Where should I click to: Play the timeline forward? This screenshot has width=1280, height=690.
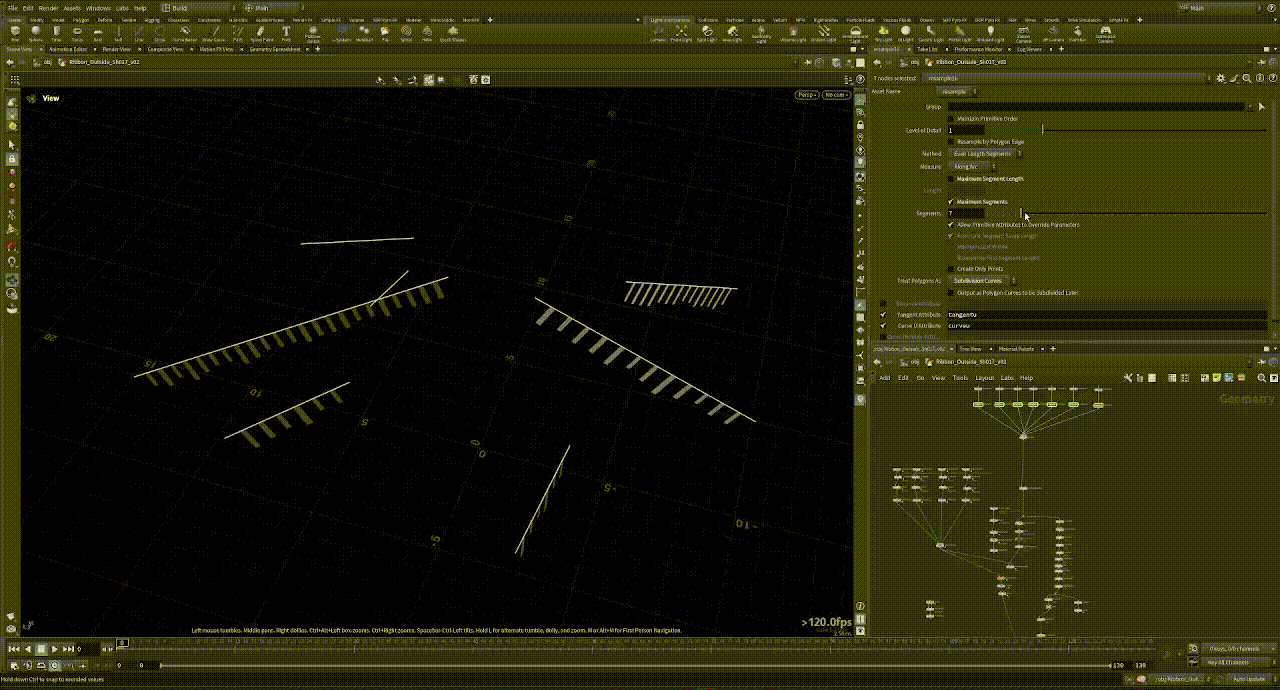click(54, 649)
